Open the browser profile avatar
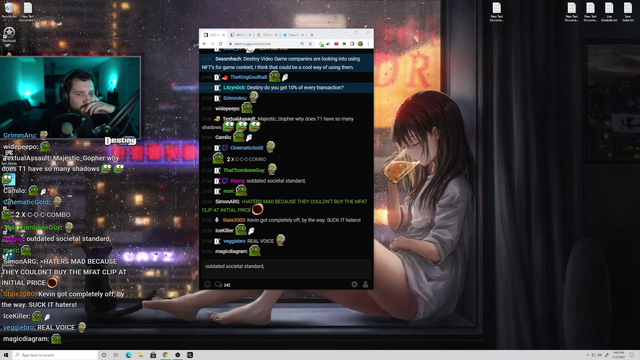The height and width of the screenshot is (360, 640). point(360,44)
